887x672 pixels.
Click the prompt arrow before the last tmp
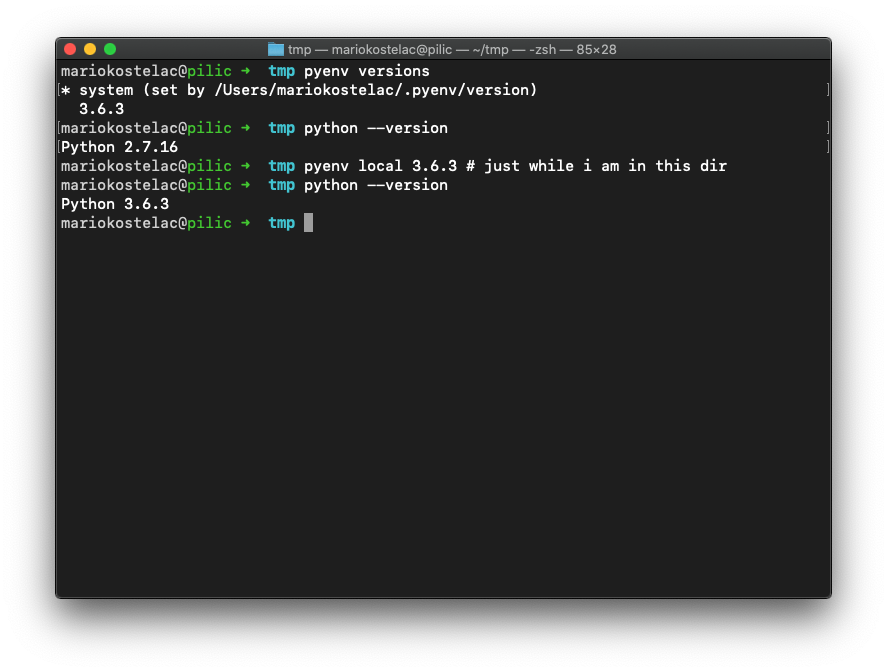246,222
